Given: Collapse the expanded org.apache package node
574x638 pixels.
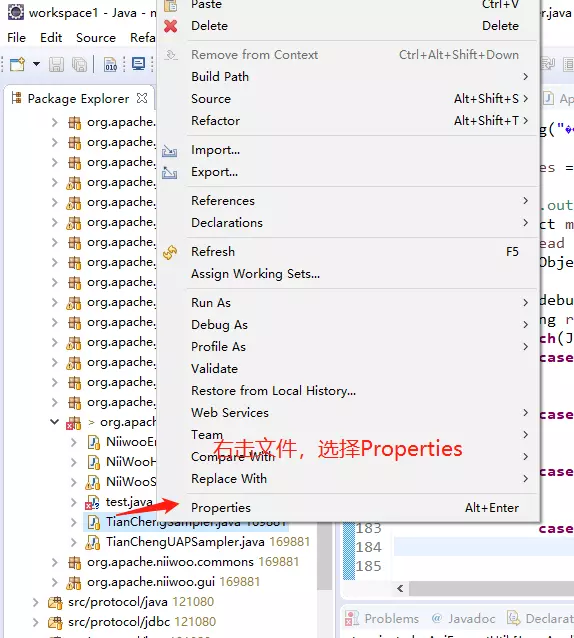Looking at the screenshot, I should click(x=55, y=422).
